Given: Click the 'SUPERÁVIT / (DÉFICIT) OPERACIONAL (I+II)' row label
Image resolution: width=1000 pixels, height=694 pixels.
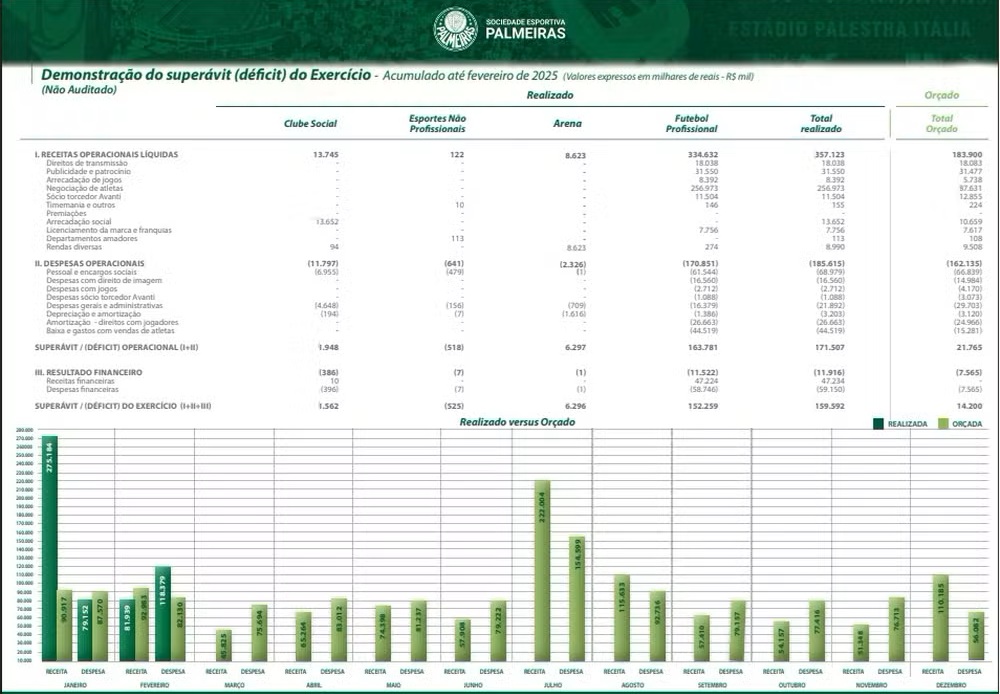Looking at the screenshot, I should [116, 348].
